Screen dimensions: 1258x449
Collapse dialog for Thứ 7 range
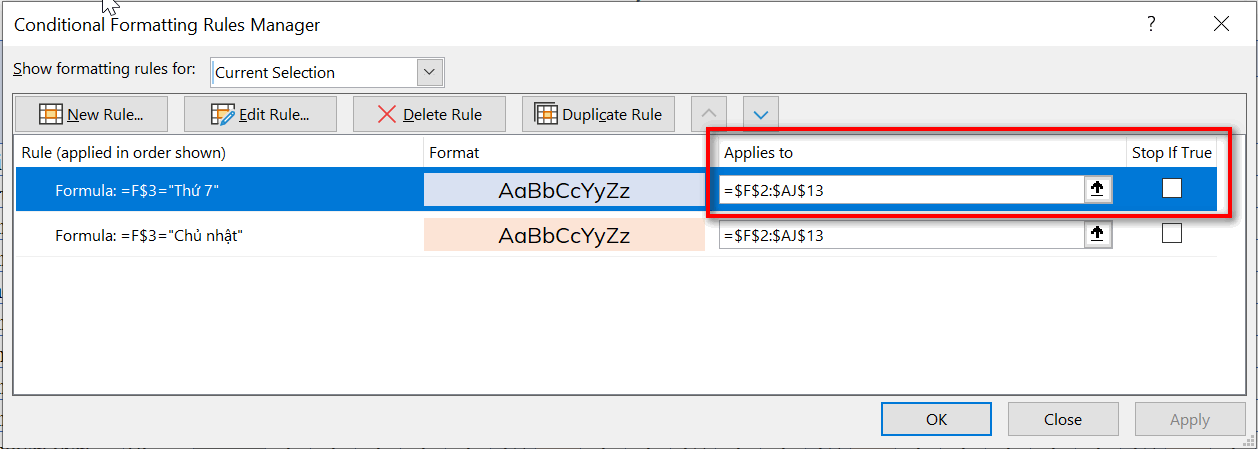pos(1097,190)
